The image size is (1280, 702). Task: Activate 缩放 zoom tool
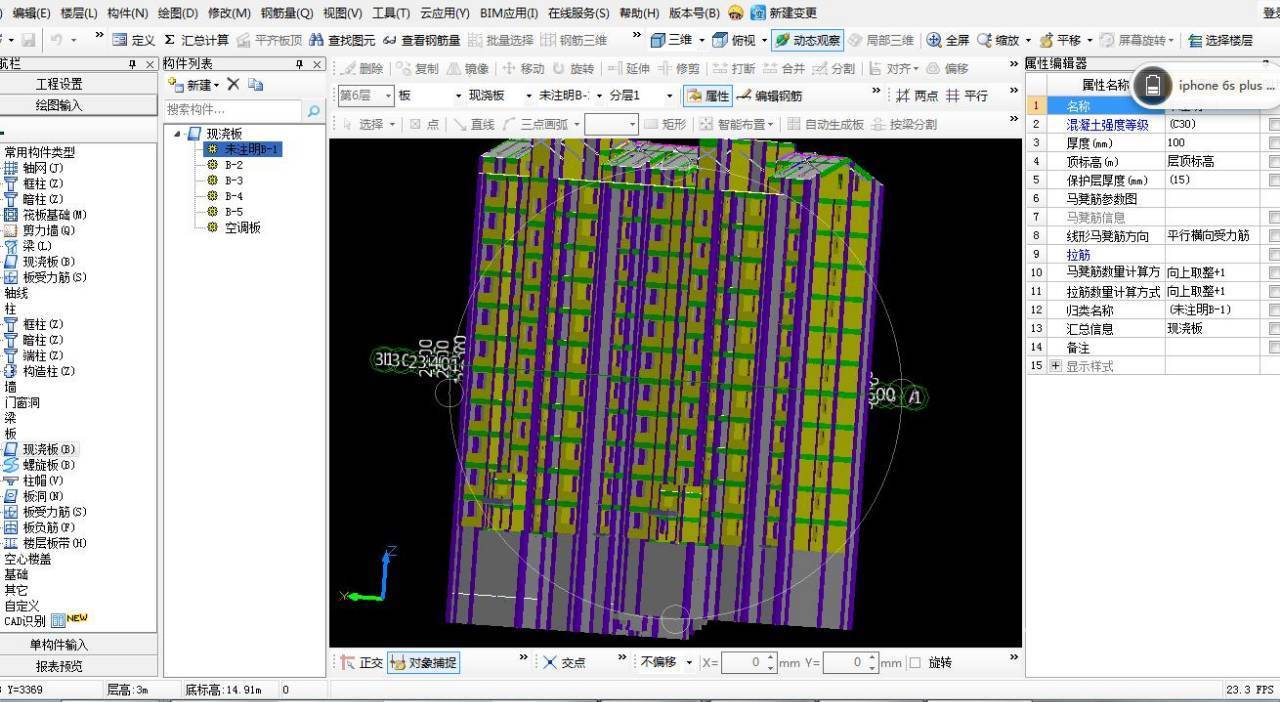[x=999, y=40]
